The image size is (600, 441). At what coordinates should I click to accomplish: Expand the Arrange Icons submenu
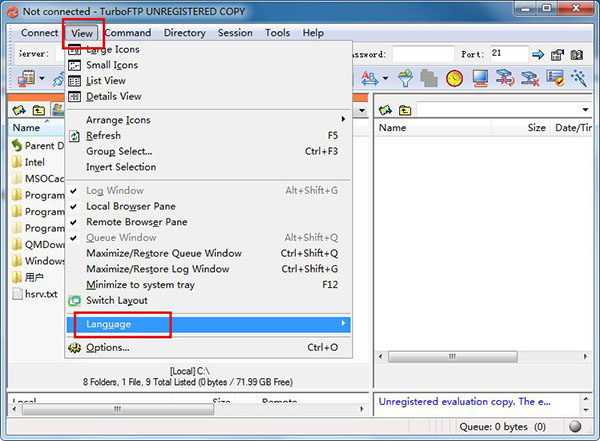209,120
